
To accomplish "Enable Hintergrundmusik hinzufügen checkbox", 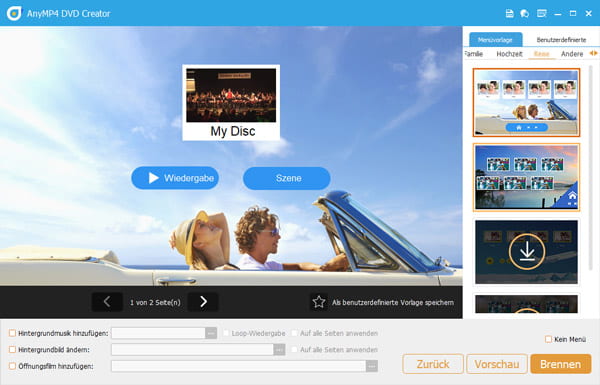I will tap(12, 333).
